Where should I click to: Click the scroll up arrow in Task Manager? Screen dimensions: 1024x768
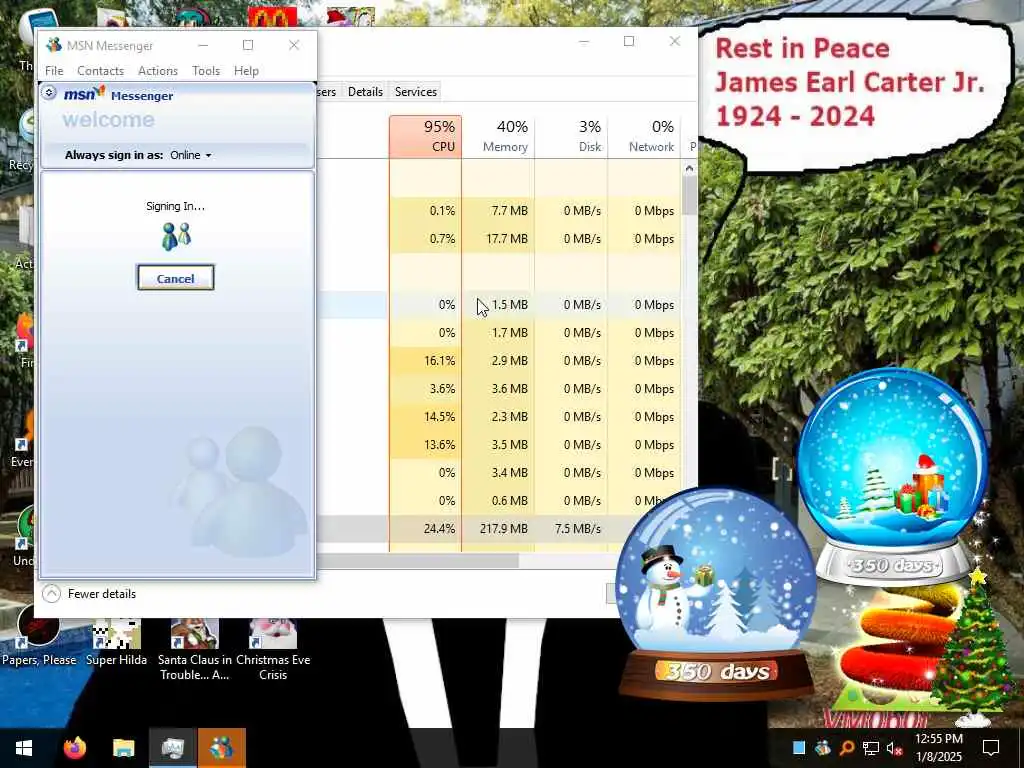(x=689, y=168)
